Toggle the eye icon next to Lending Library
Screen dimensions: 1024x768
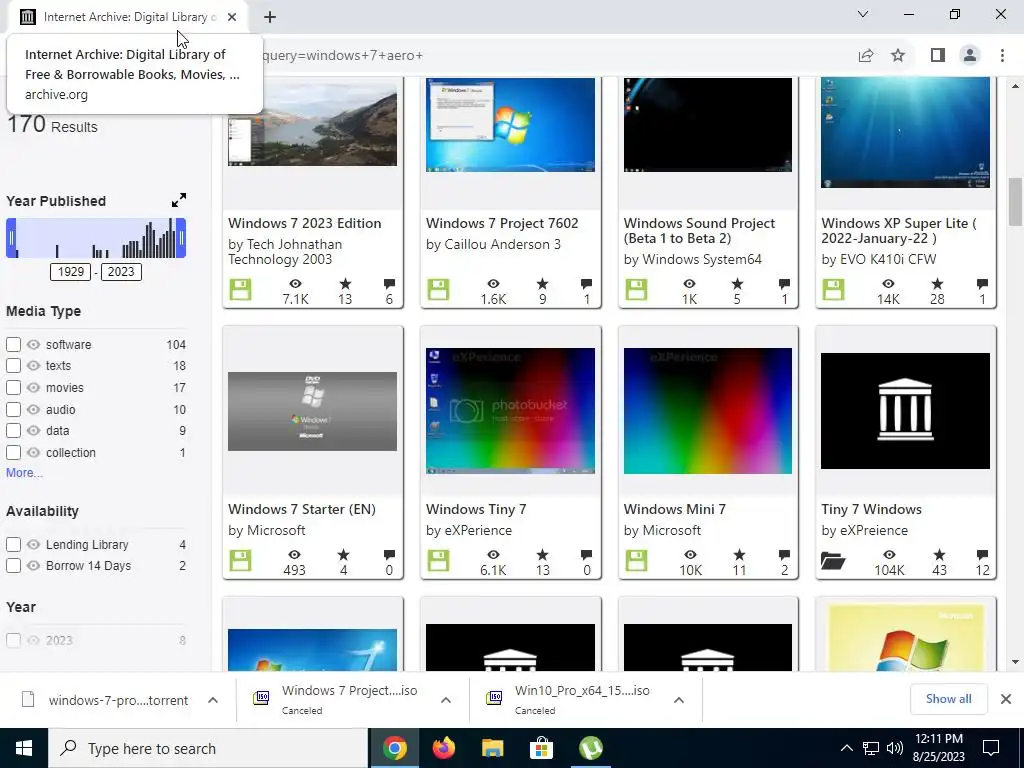(x=33, y=544)
